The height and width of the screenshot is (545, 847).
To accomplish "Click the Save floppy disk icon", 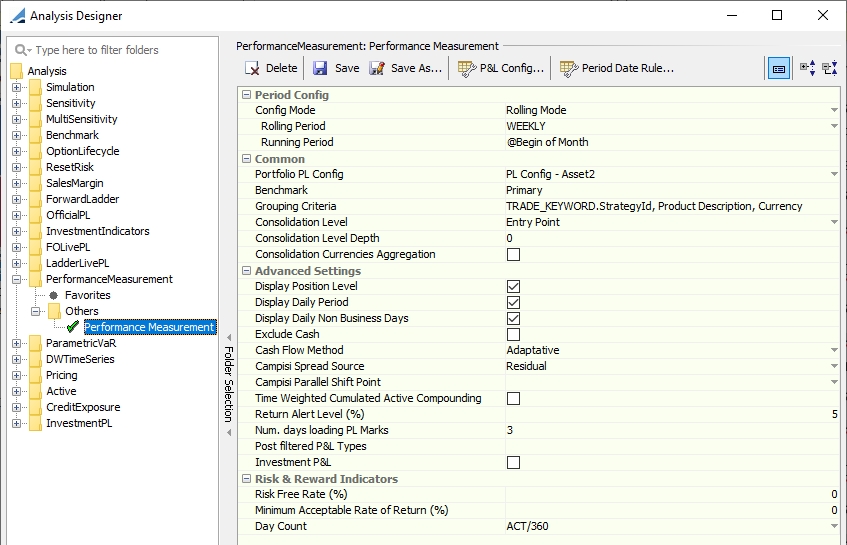I will coord(320,68).
